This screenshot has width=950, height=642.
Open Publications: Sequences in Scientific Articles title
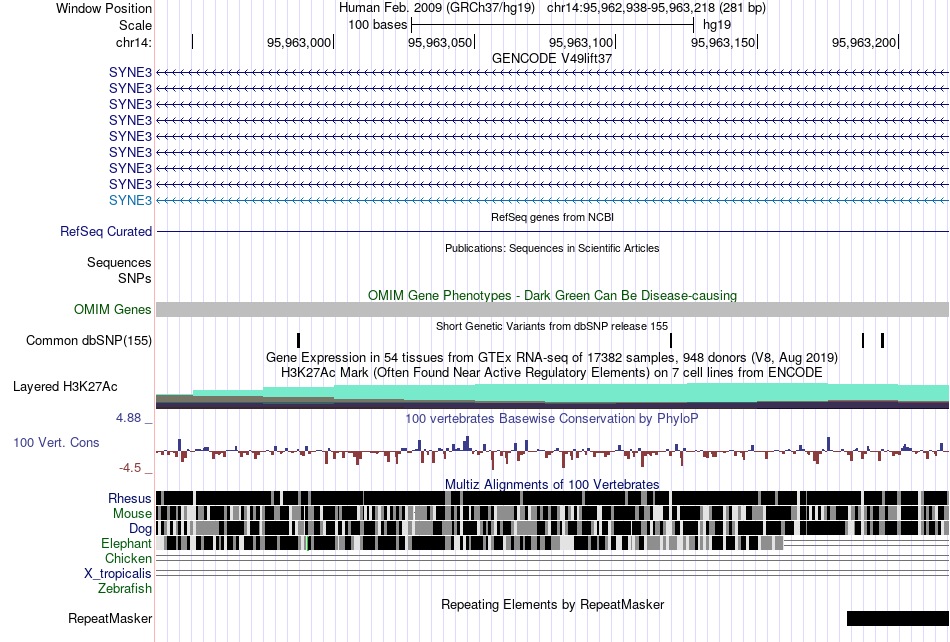(552, 248)
